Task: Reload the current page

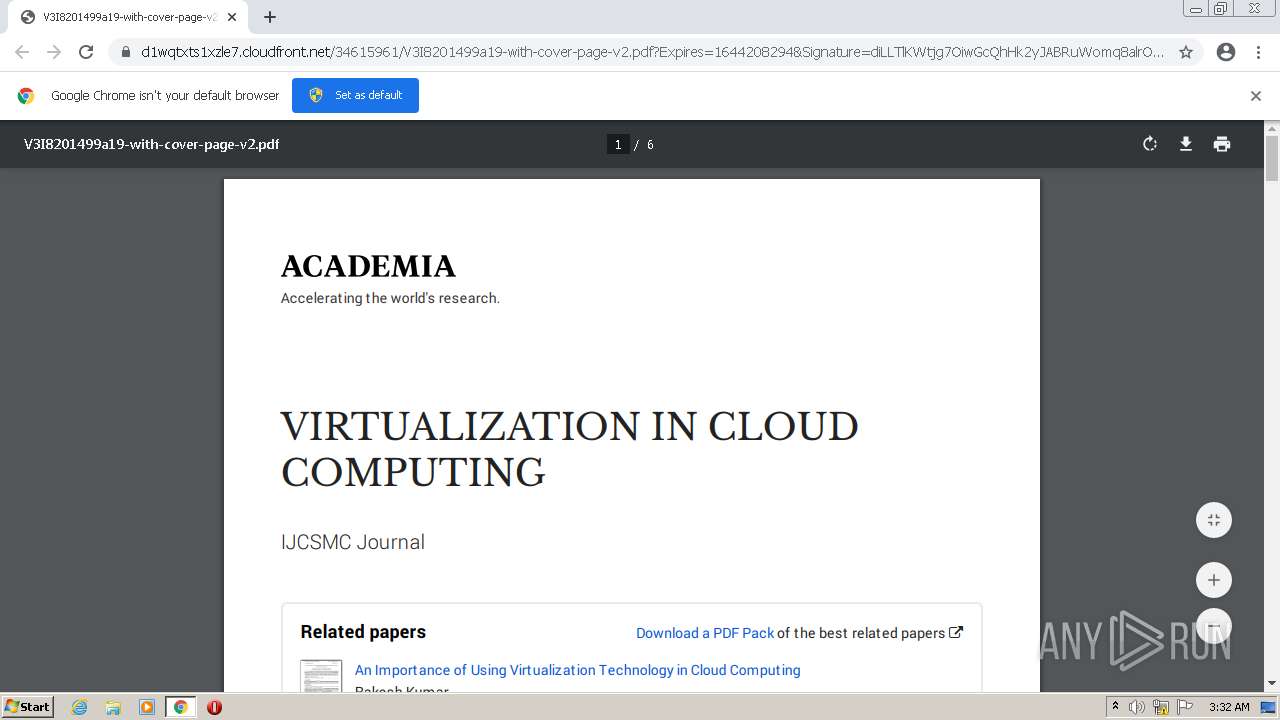Action: coord(86,52)
